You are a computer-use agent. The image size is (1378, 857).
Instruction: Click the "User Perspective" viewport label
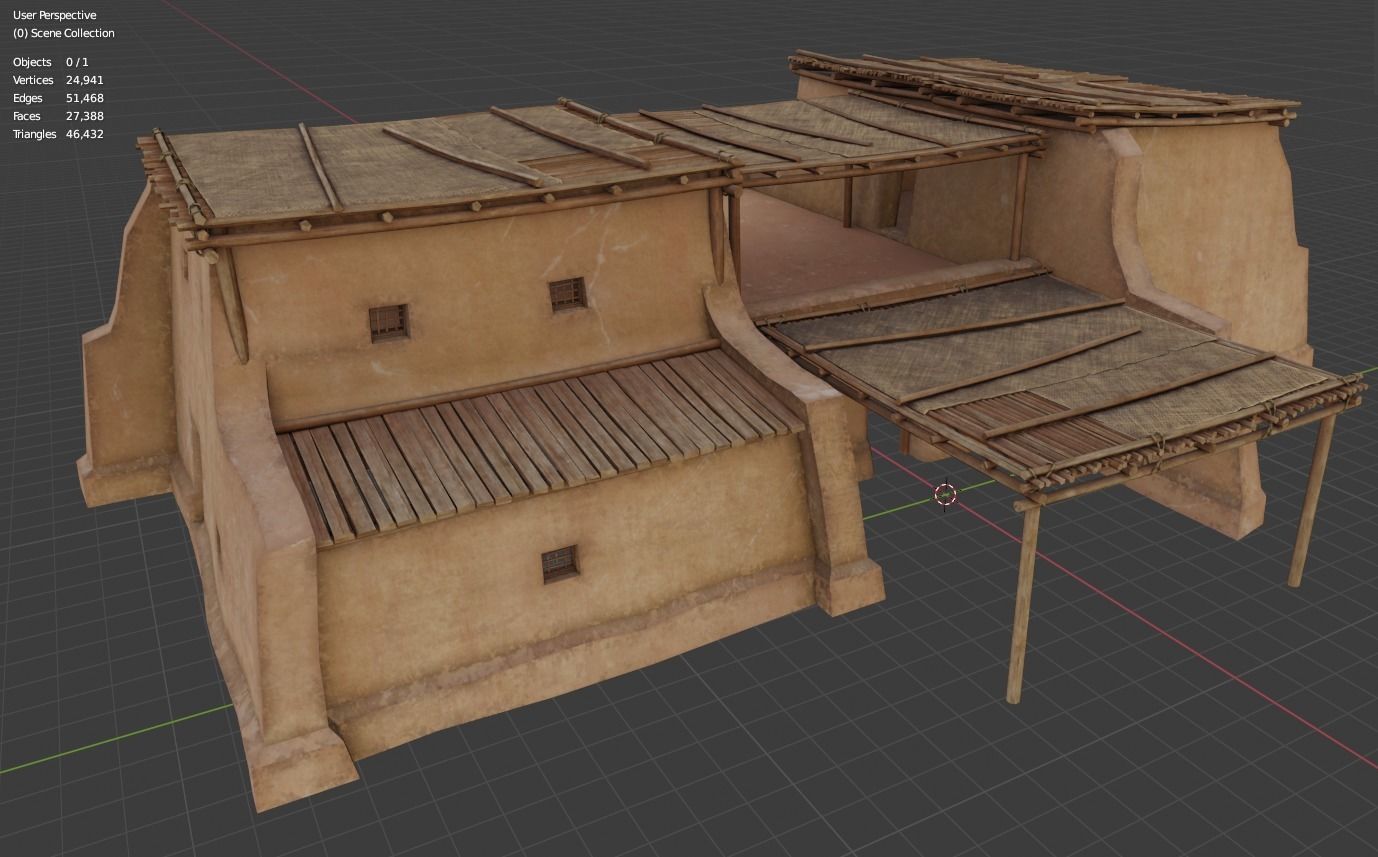pyautogui.click(x=54, y=15)
